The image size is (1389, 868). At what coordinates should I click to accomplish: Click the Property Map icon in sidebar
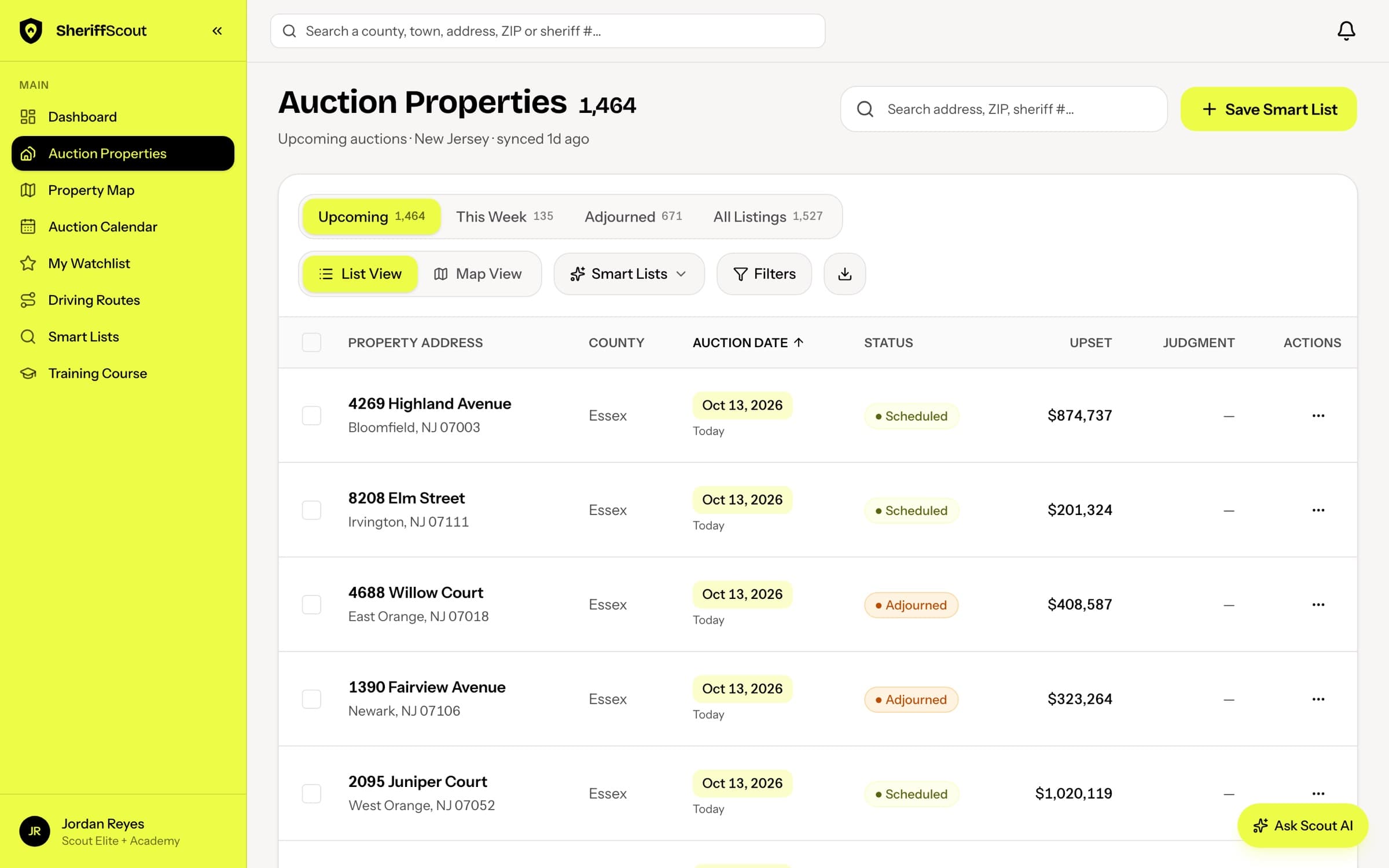(28, 190)
